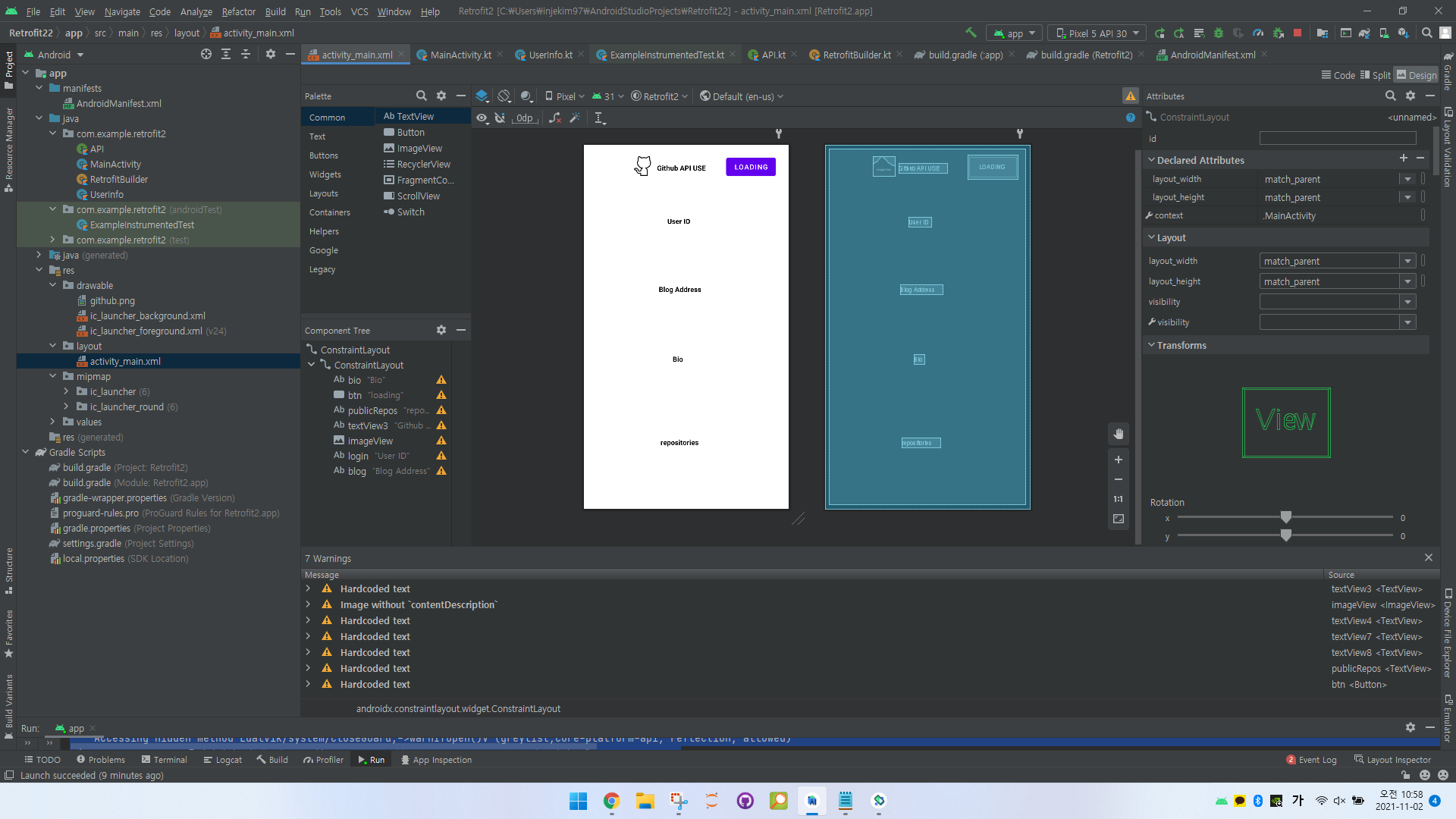This screenshot has width=1456, height=819.
Task: Open the AVD Manager icon
Action: 1384,33
